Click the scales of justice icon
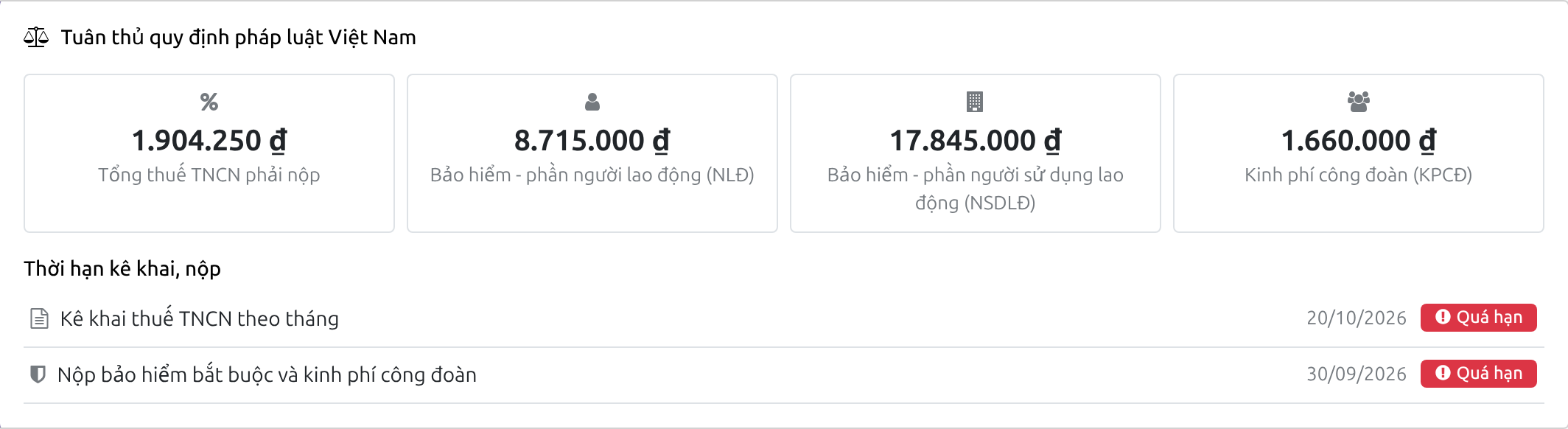 pyautogui.click(x=36, y=38)
